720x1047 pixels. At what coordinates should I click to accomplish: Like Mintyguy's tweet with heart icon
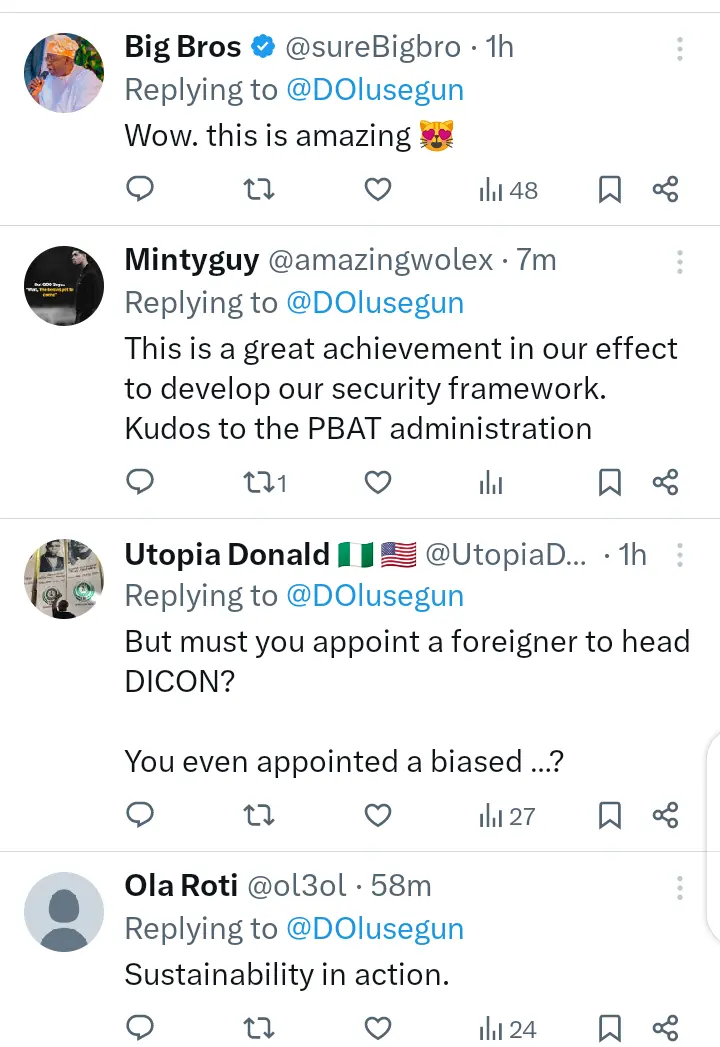click(x=377, y=483)
